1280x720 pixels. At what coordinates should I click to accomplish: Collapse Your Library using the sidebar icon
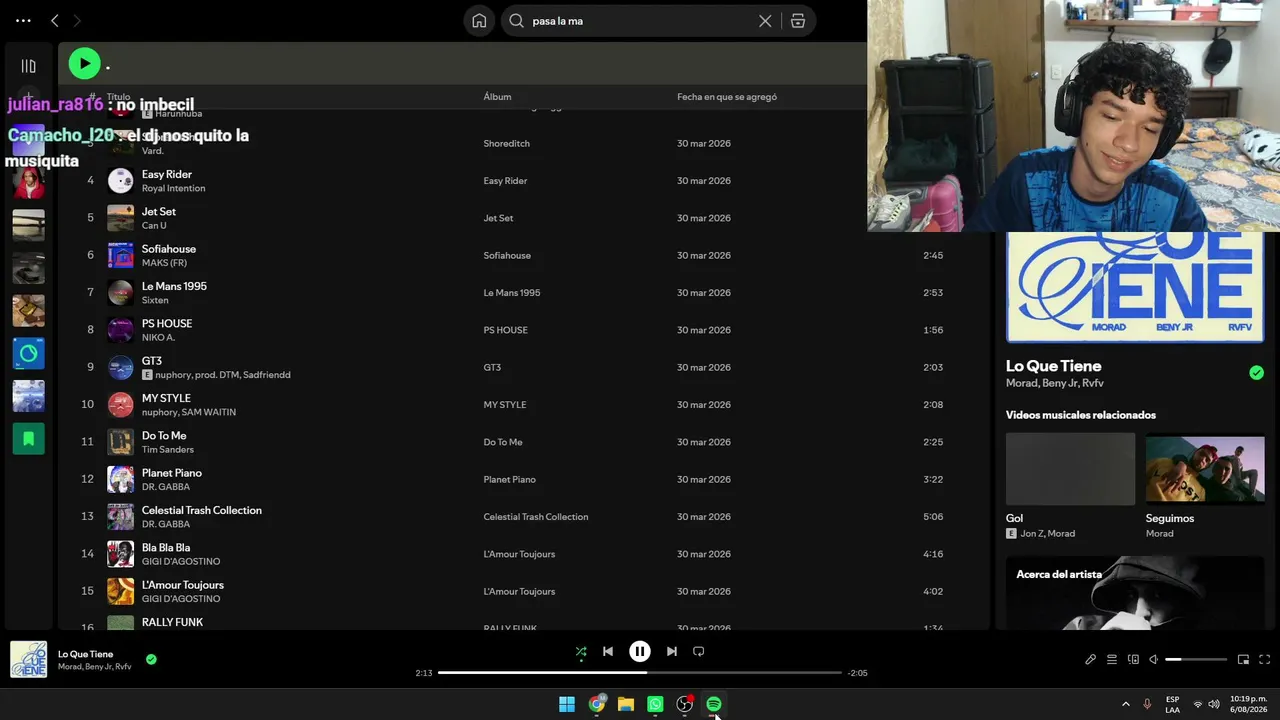click(28, 66)
